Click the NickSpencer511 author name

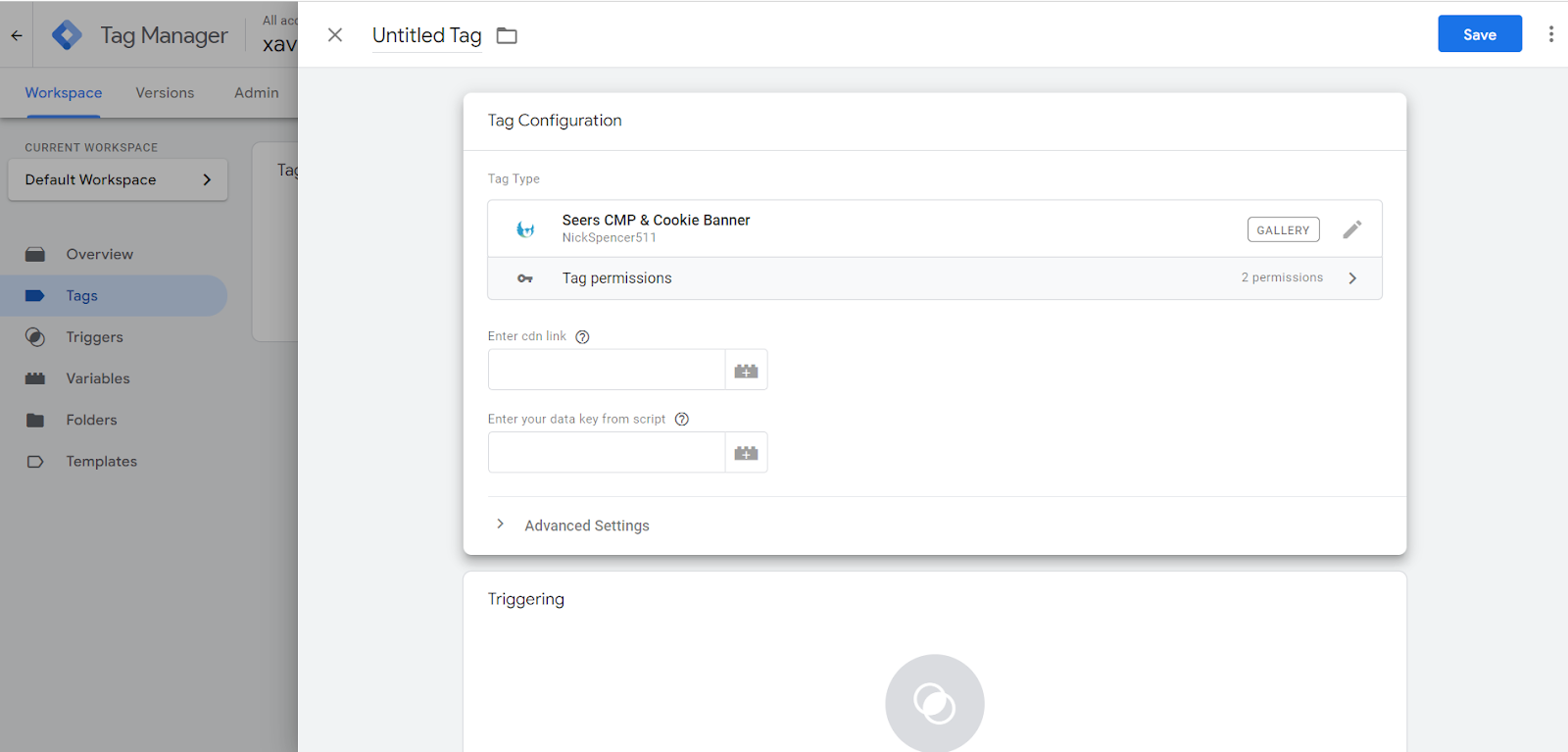(x=610, y=238)
